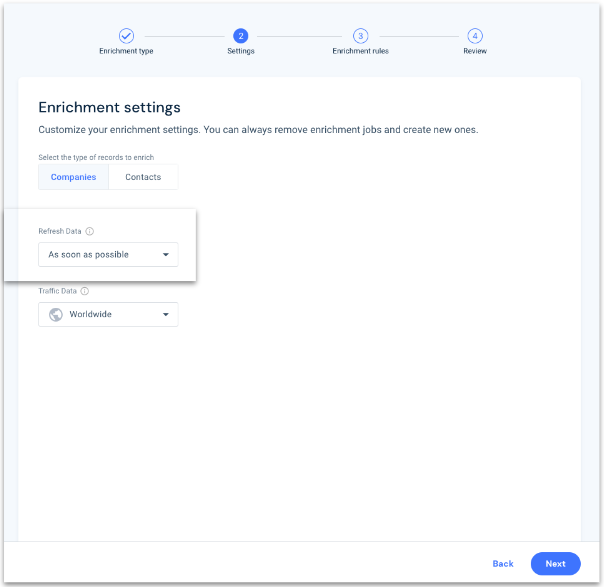
Task: Open the As soon as possible dropdown
Action: coord(108,254)
